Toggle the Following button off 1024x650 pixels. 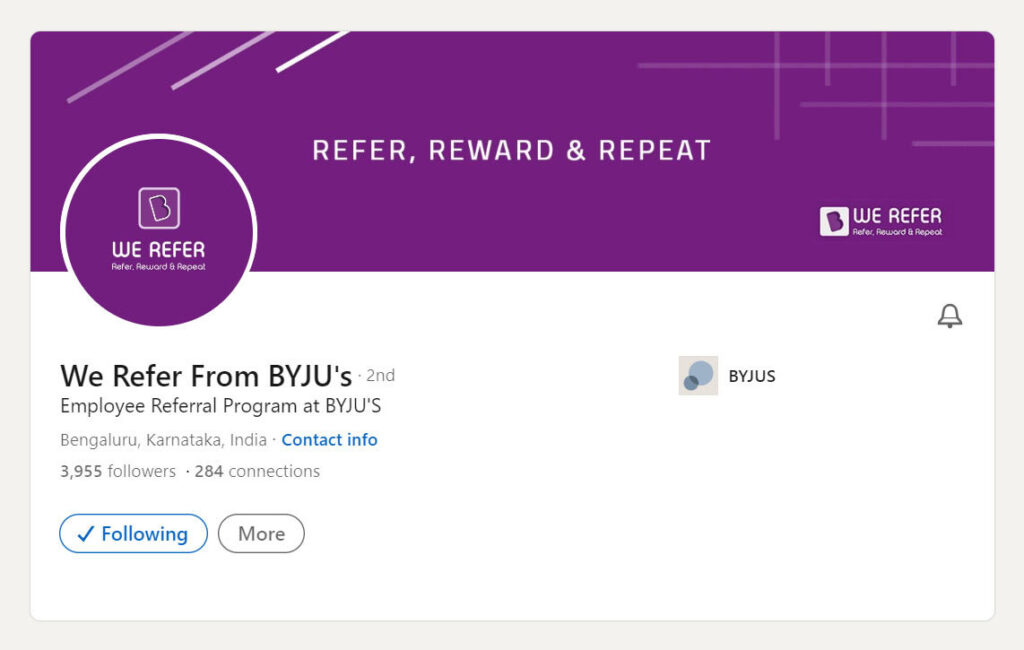pos(134,534)
